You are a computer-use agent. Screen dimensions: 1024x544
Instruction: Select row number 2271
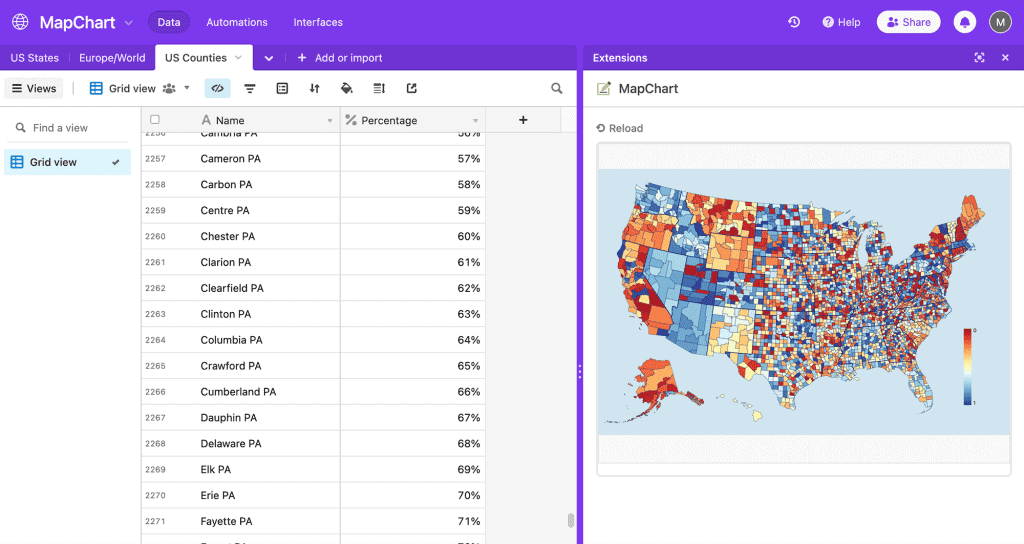155,521
